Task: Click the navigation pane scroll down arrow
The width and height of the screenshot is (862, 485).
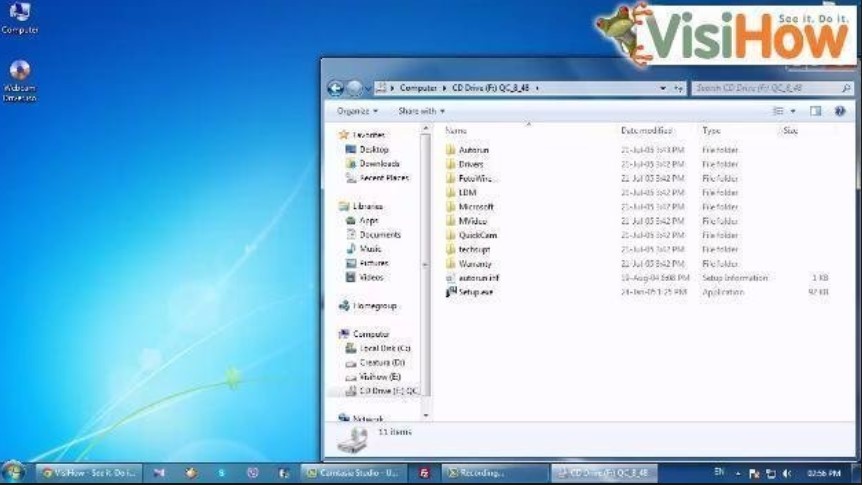Action: point(426,415)
